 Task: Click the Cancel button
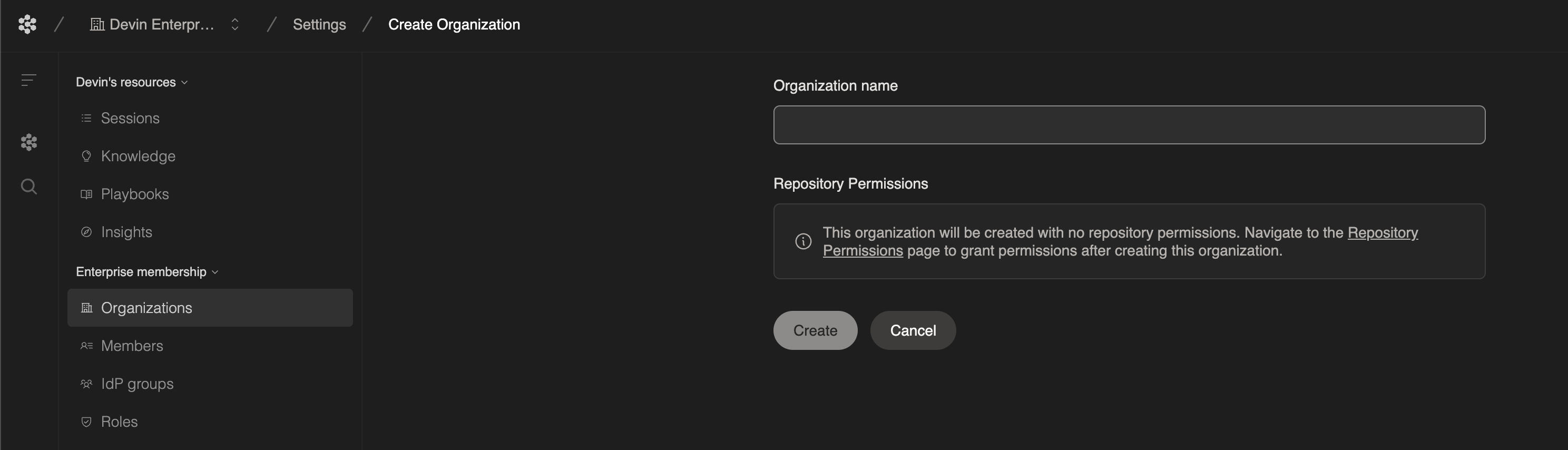(x=913, y=330)
